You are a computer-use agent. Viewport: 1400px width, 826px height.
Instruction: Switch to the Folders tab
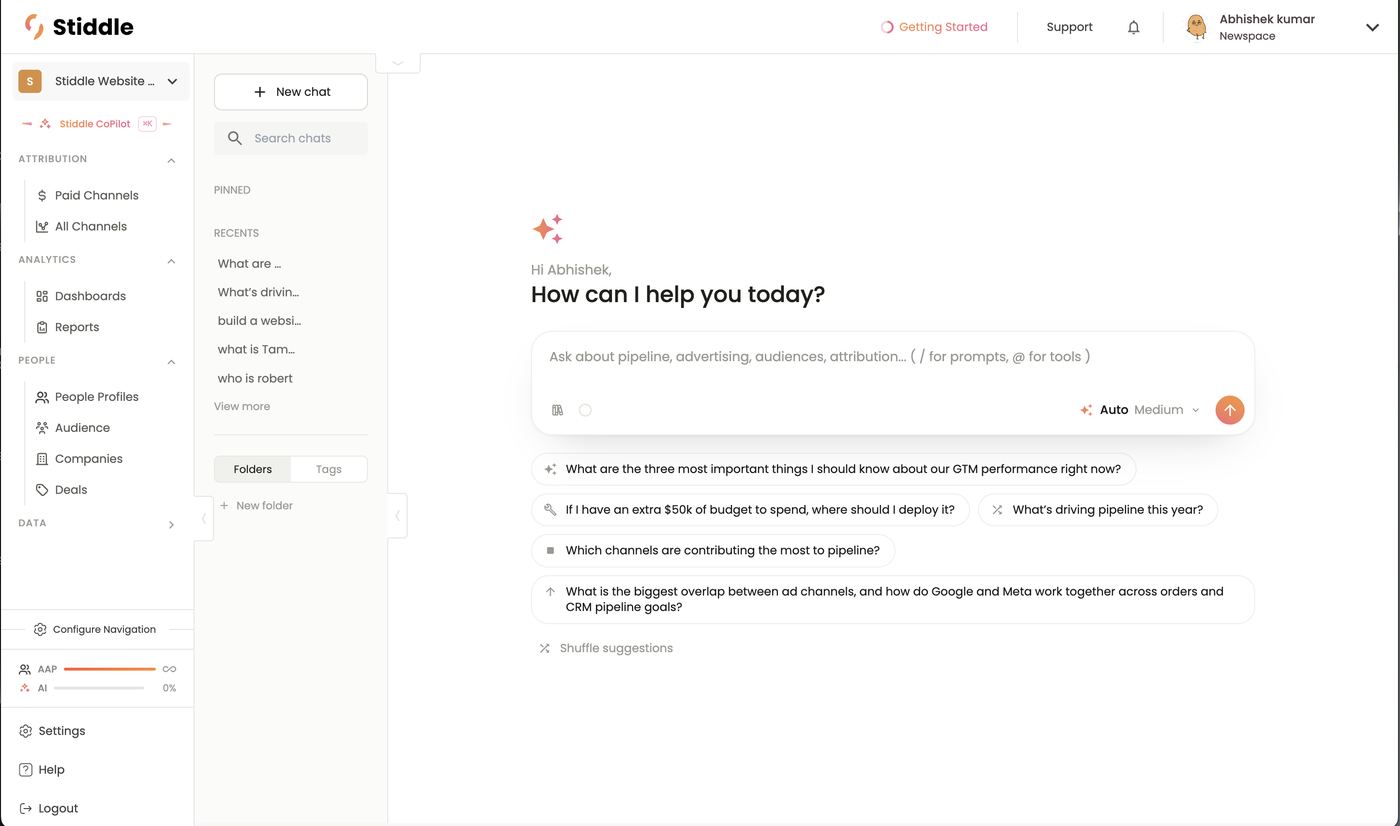[x=253, y=469]
